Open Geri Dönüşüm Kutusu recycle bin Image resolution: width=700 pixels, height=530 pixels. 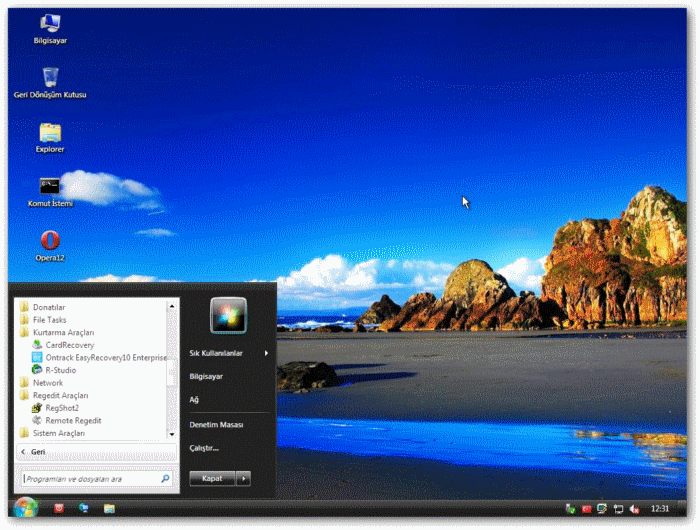pyautogui.click(x=49, y=78)
